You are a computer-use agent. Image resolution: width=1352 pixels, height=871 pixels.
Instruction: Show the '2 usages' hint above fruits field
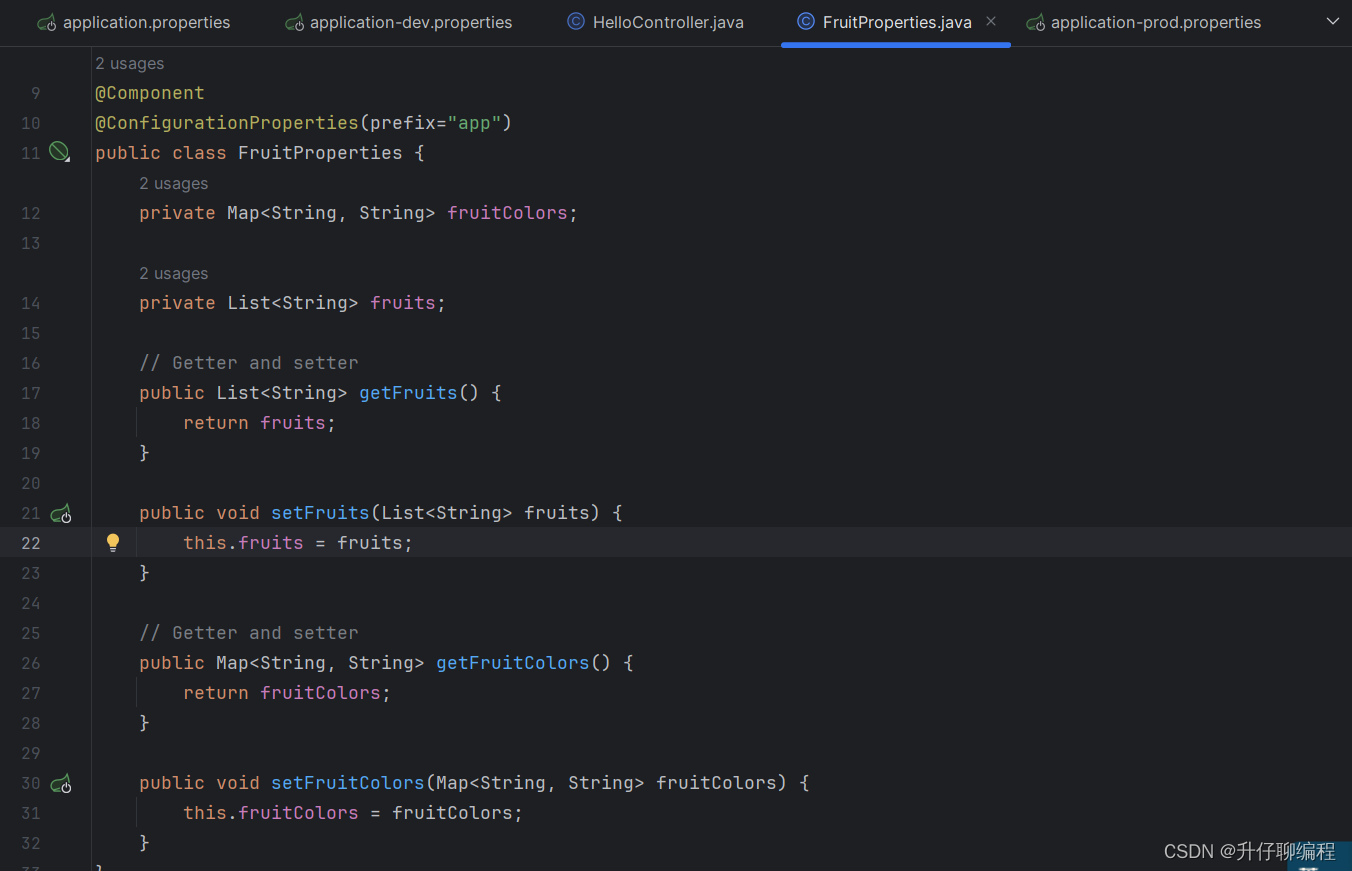tap(174, 273)
